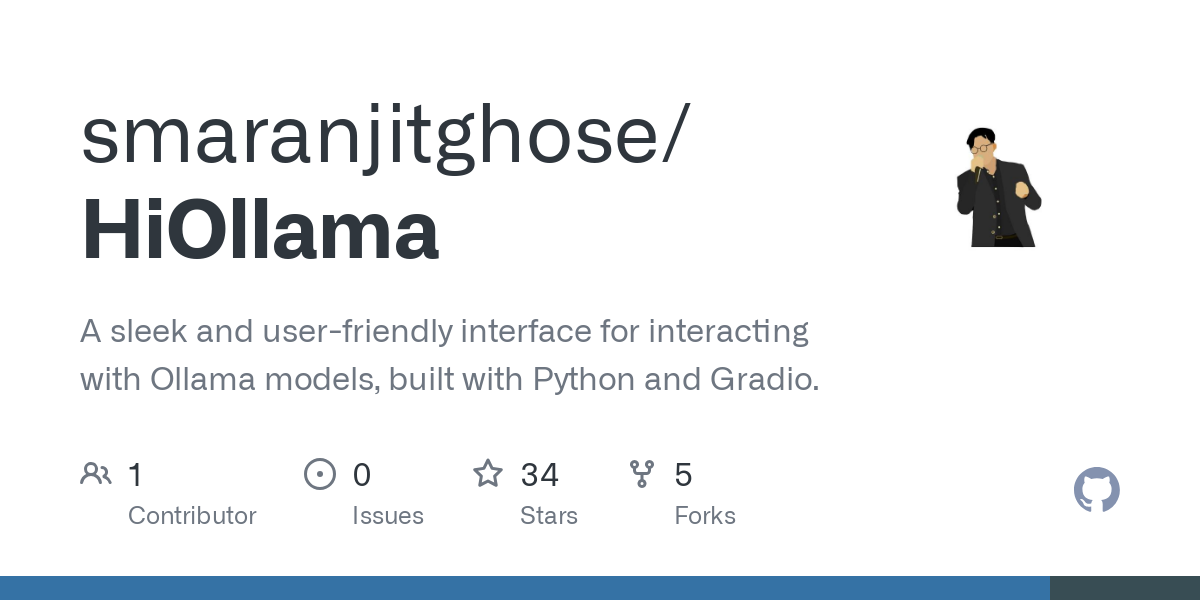Screen dimensions: 1200x600
Task: Click the issues count "0"
Action: [x=362, y=475]
